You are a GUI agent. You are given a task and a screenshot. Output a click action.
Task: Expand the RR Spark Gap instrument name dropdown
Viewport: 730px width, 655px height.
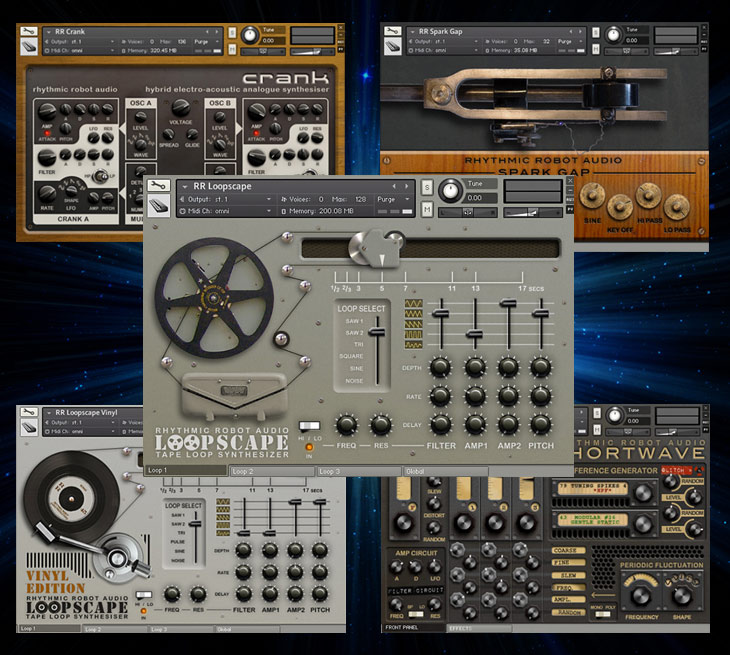[412, 32]
